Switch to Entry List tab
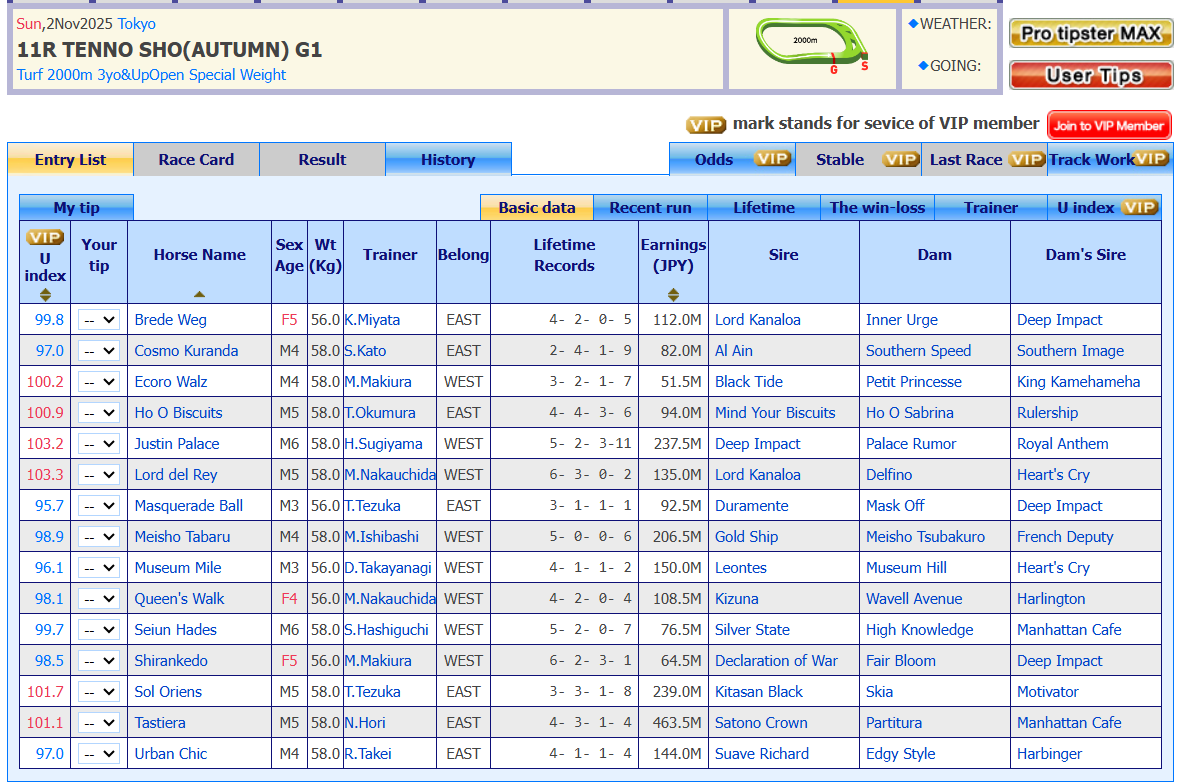The height and width of the screenshot is (782, 1181). (x=71, y=160)
